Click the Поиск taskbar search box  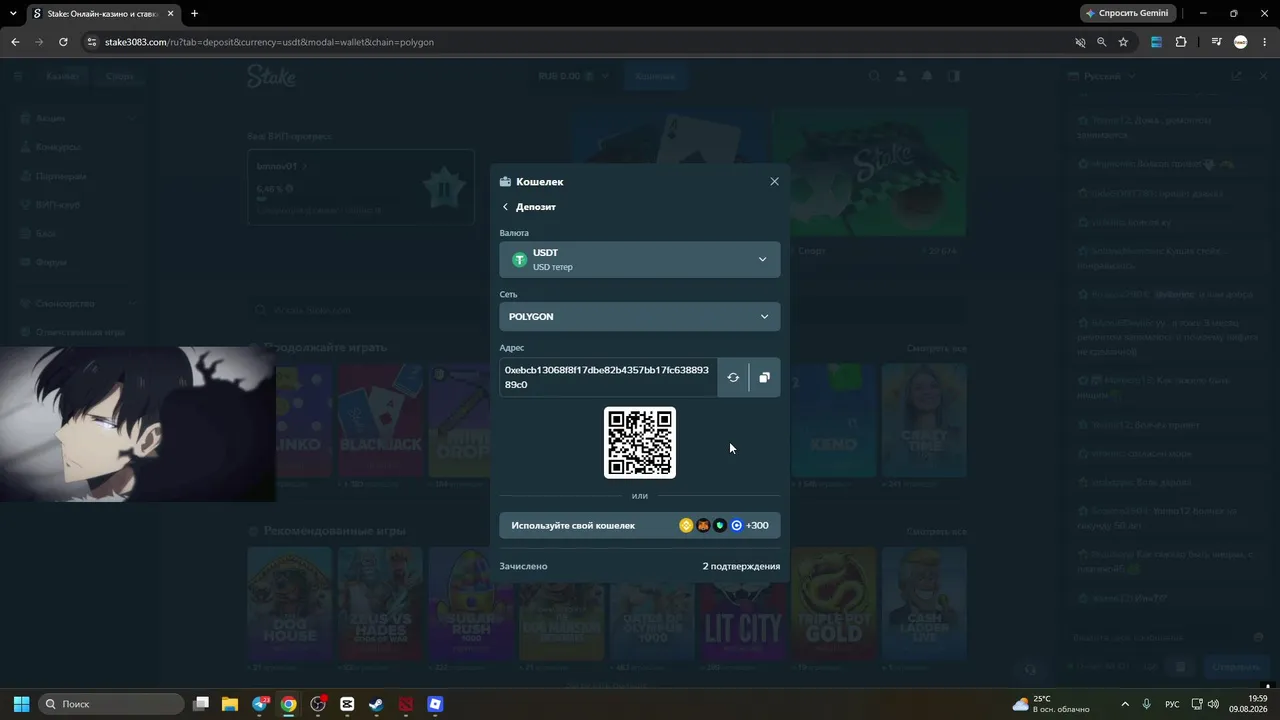(x=112, y=704)
